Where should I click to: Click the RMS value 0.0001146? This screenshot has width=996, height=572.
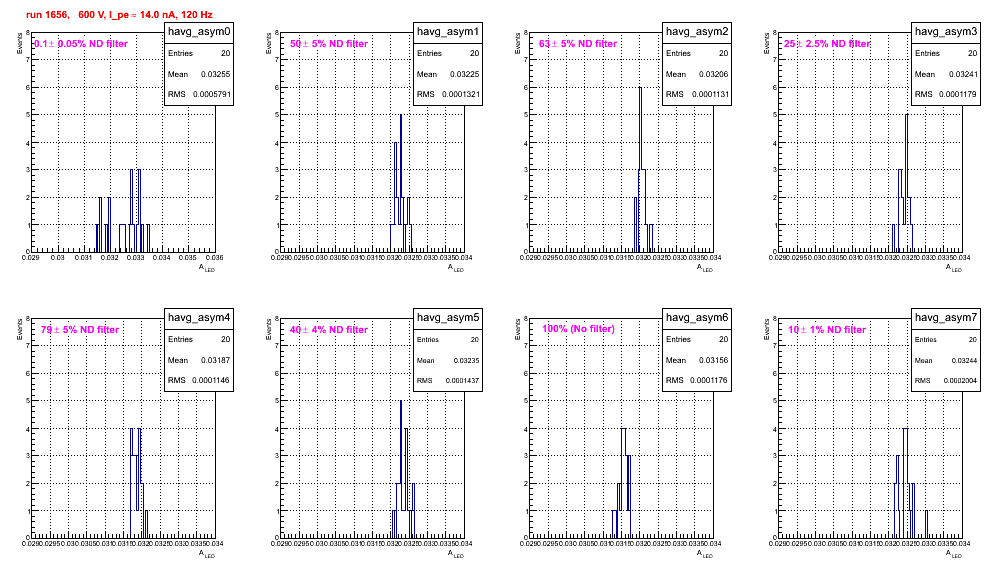tap(212, 381)
